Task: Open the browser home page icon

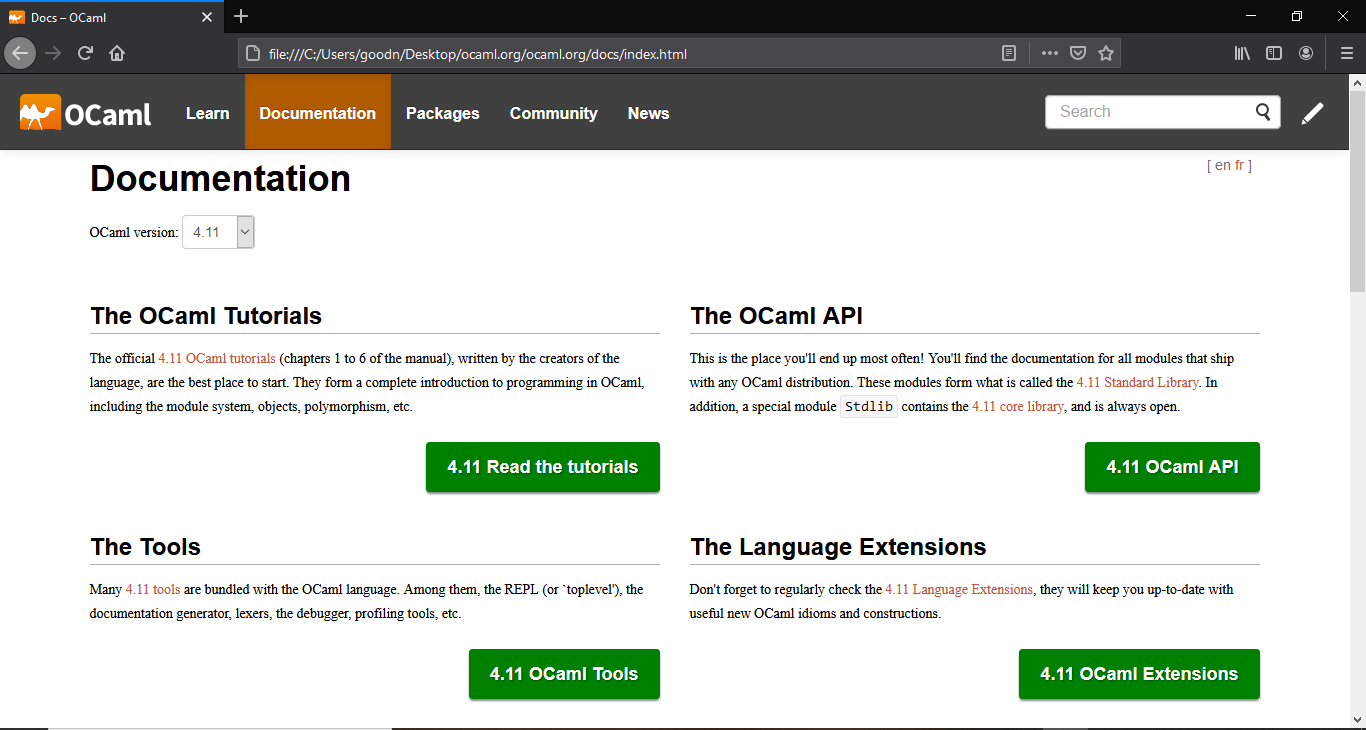Action: point(117,53)
